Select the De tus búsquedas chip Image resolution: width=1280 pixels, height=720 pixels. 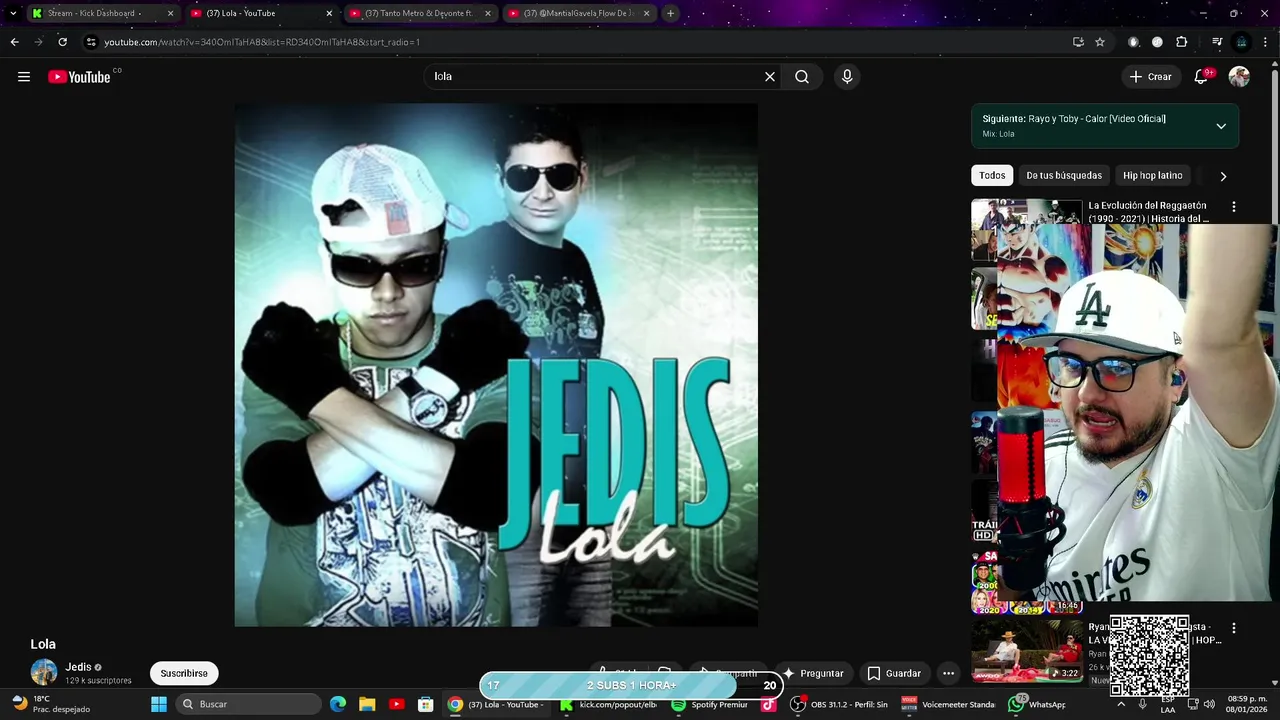pos(1064,175)
